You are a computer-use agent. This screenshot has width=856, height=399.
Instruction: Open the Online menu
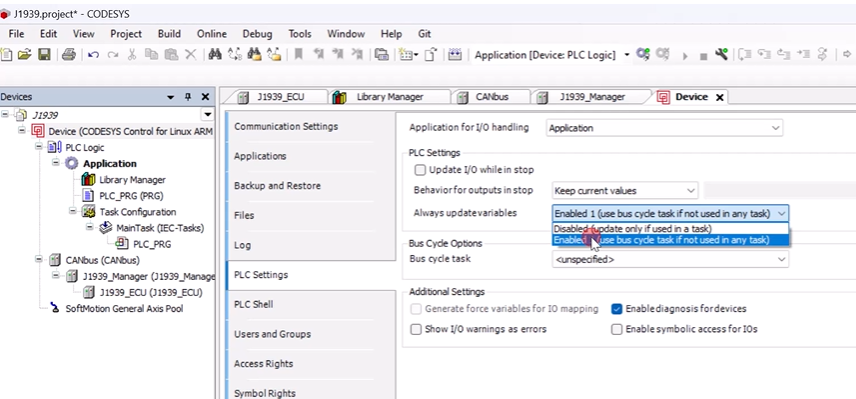(x=212, y=34)
